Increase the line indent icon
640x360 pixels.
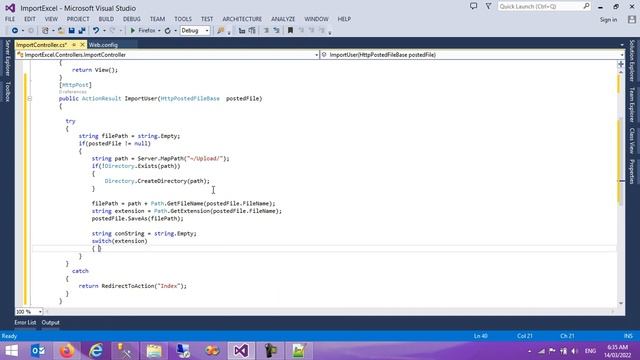(276, 31)
